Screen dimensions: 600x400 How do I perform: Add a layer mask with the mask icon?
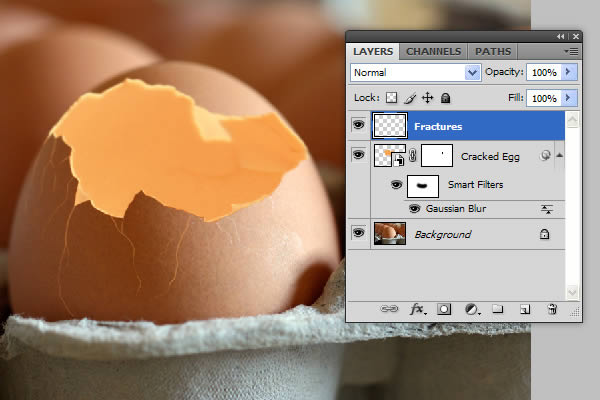444,309
